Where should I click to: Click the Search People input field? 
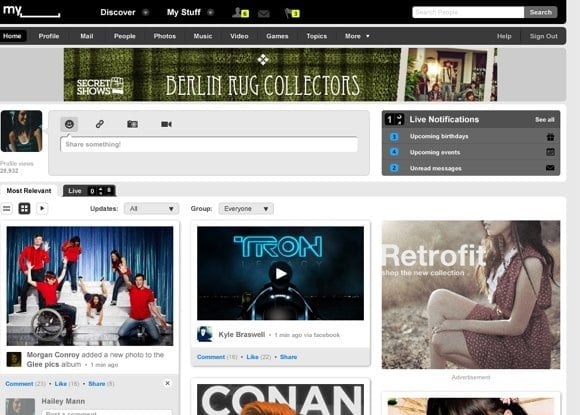pyautogui.click(x=468, y=12)
